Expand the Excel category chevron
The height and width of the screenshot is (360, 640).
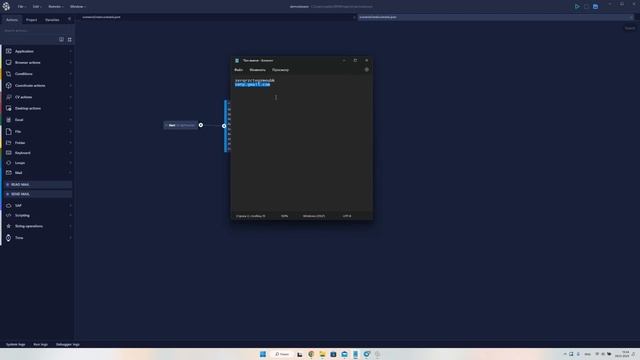click(70, 120)
